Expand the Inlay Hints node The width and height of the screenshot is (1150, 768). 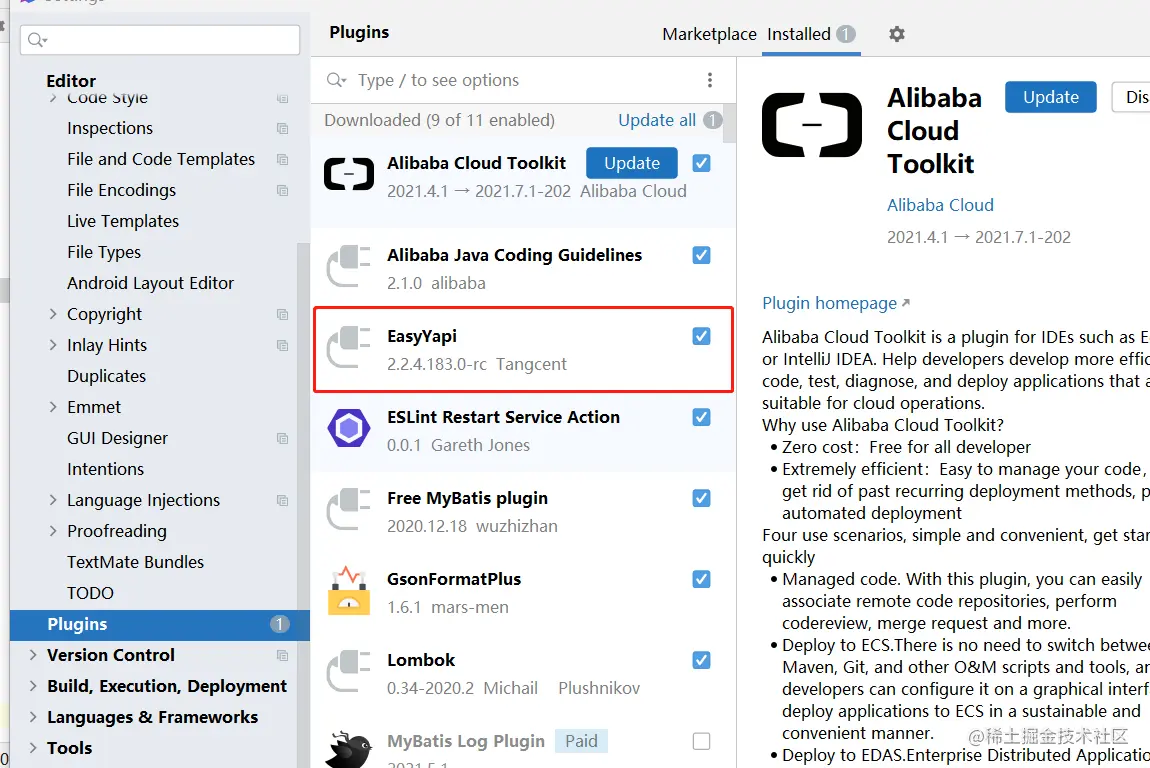(53, 345)
